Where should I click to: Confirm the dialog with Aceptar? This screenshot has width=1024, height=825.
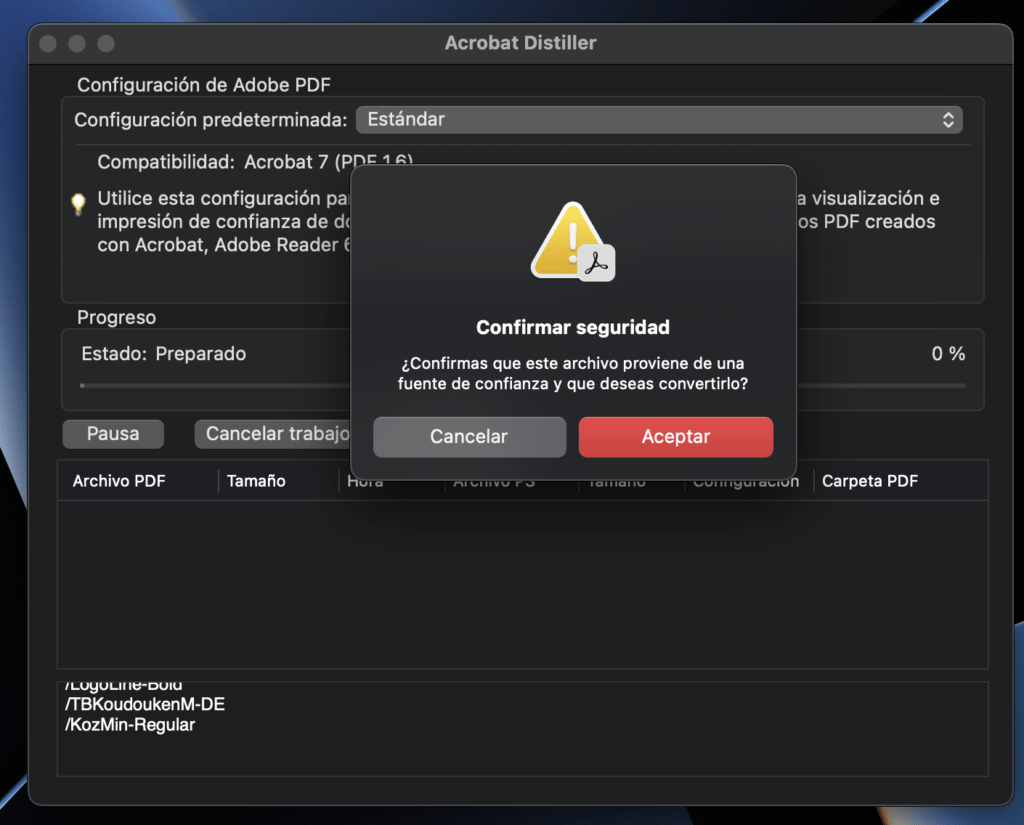[676, 436]
